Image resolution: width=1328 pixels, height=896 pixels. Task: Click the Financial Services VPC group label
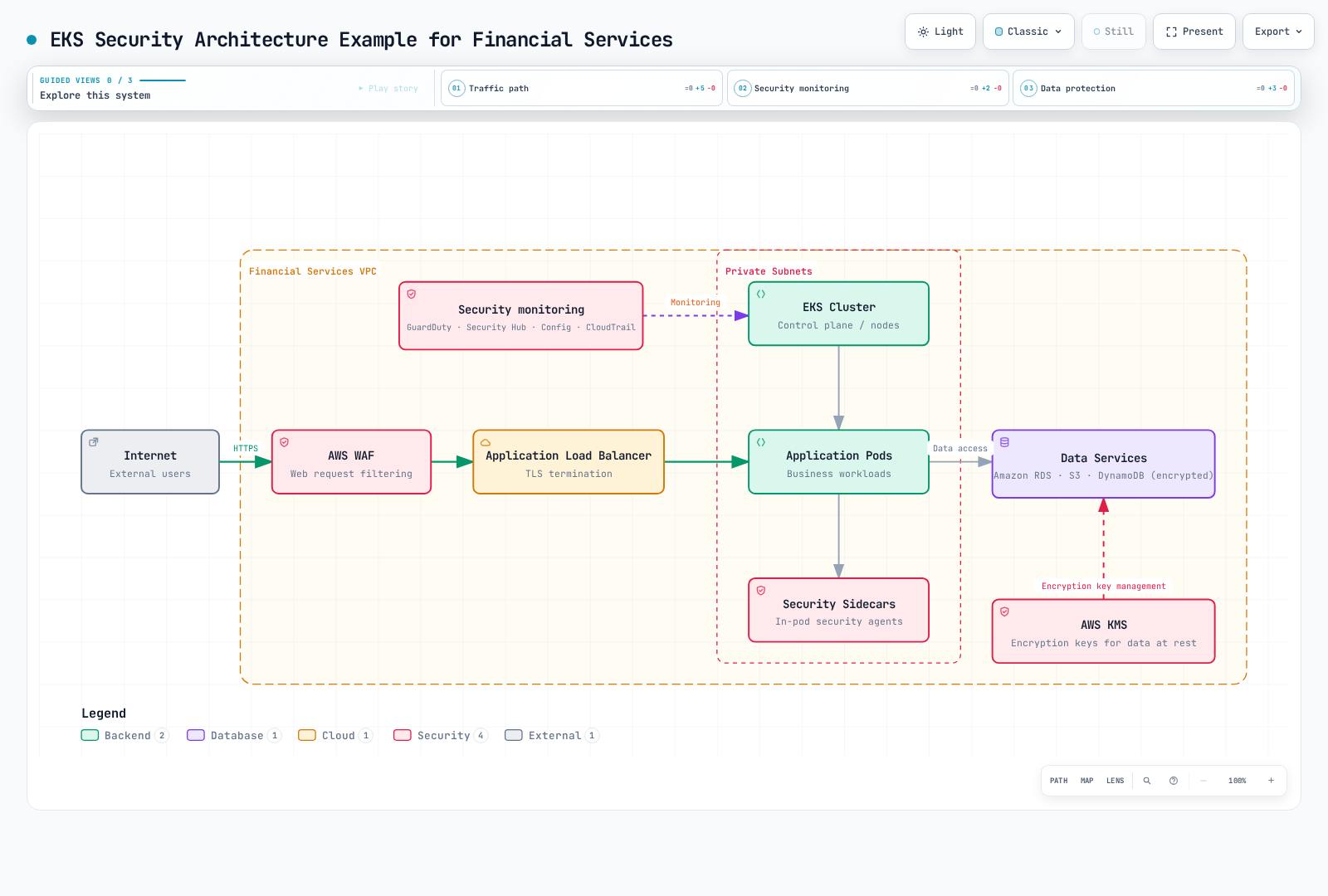313,271
